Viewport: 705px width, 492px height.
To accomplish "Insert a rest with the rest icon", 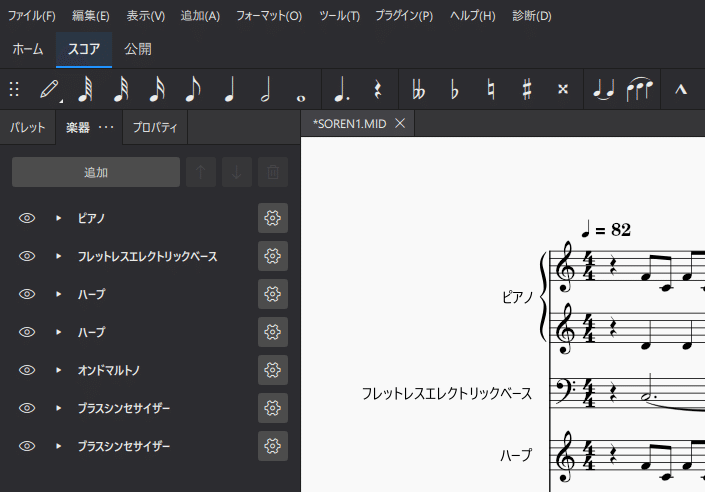I will [378, 89].
